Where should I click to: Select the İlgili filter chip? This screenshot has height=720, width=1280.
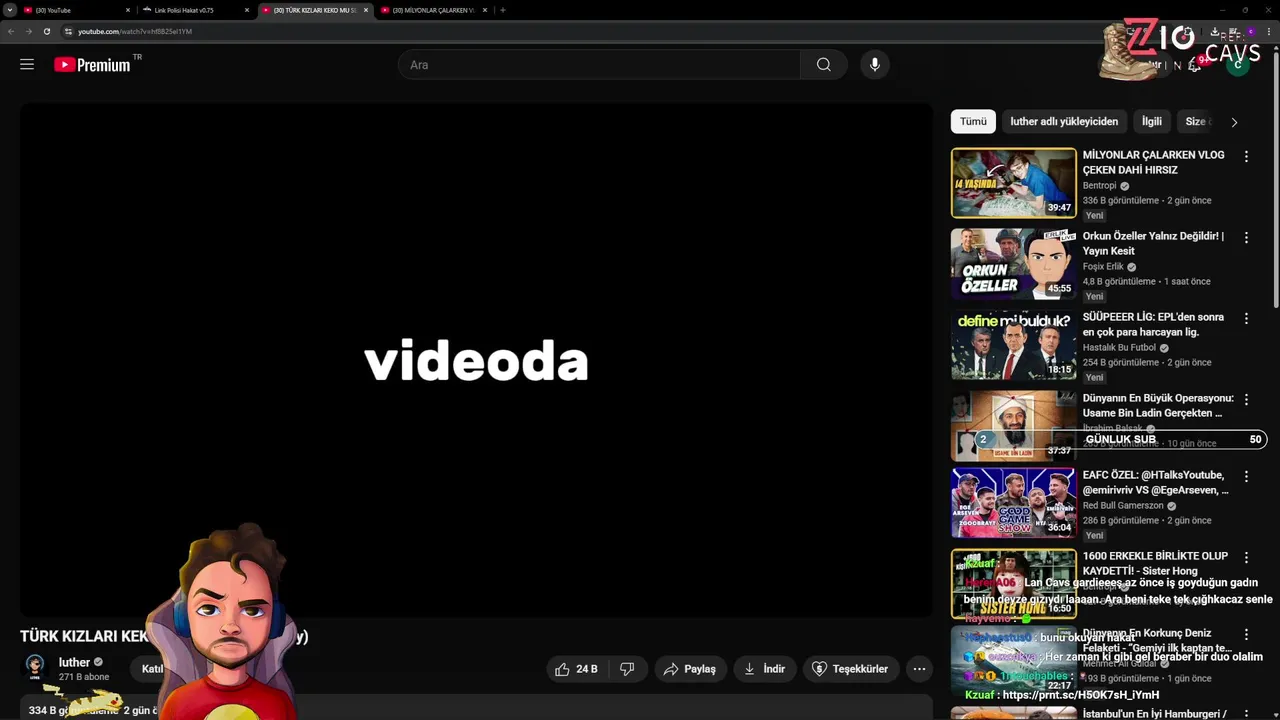1152,122
